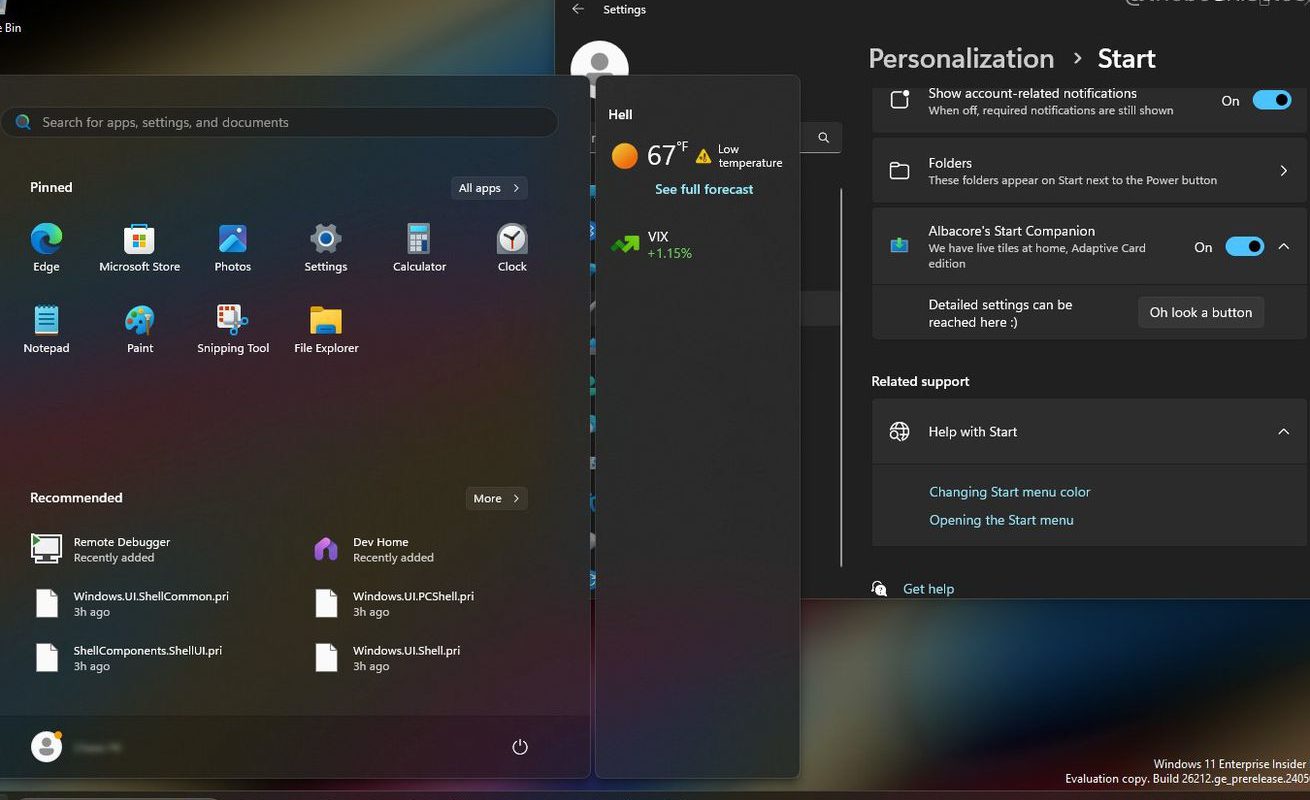Click the low temperature warning icon

click(703, 156)
